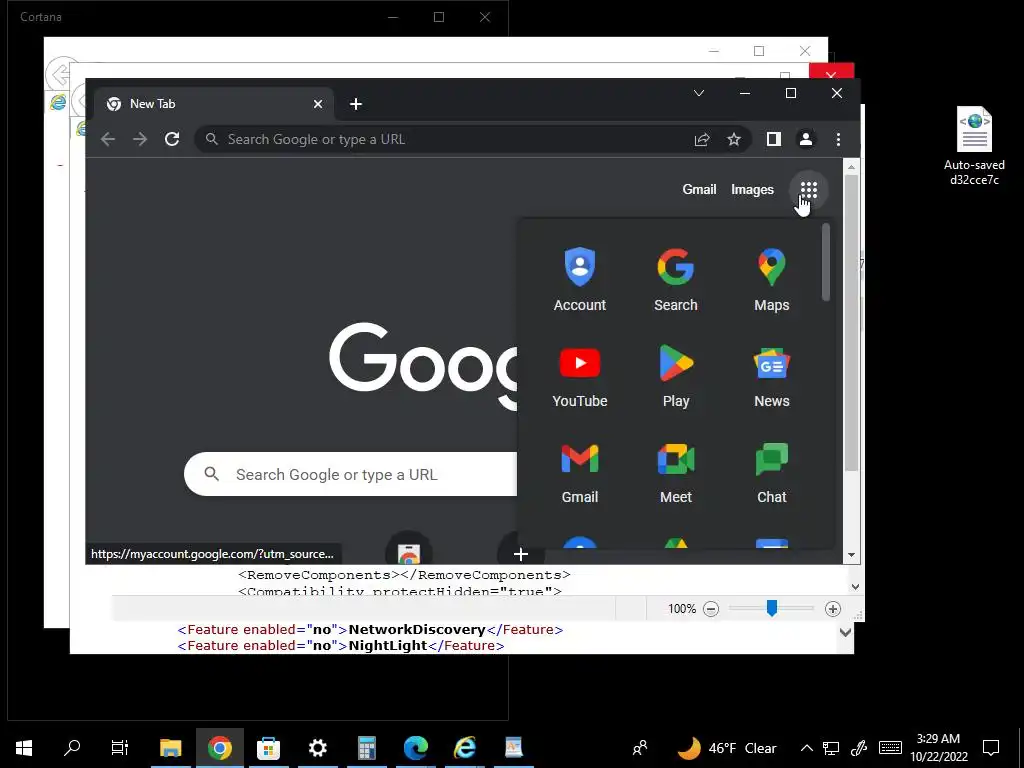This screenshot has width=1024, height=768.
Task: Open Chrome's three-dot menu
Action: pos(839,139)
